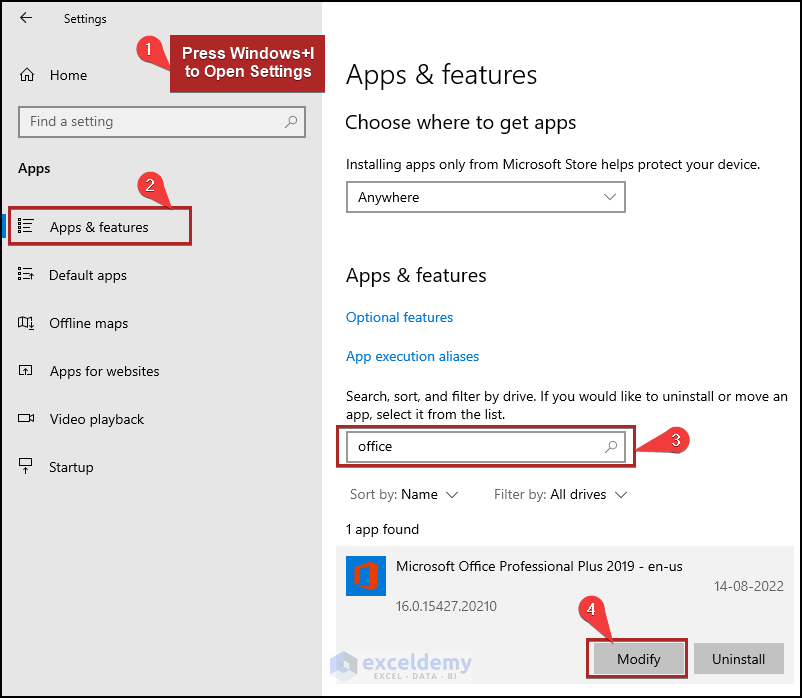Click the search magnifier in the app list box

611,447
